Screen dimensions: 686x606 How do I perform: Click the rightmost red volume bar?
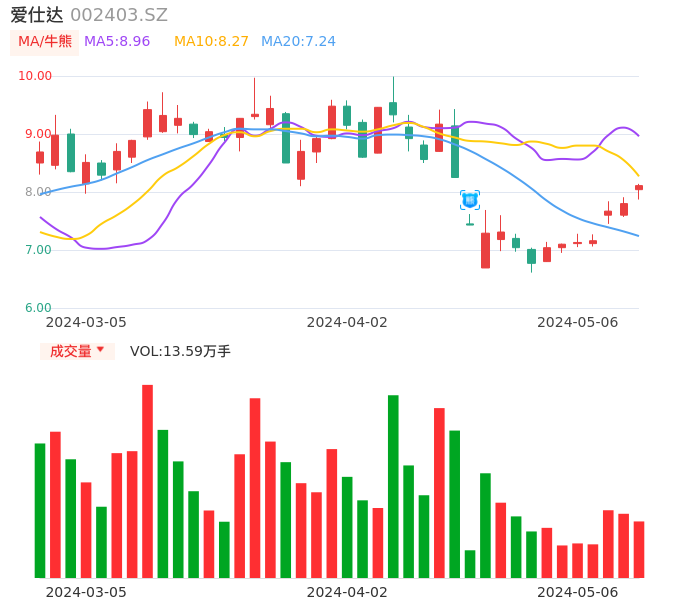[639, 549]
